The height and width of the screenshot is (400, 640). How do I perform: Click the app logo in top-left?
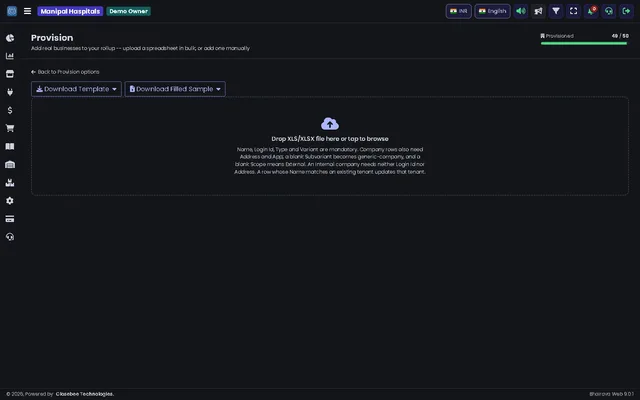tap(12, 11)
